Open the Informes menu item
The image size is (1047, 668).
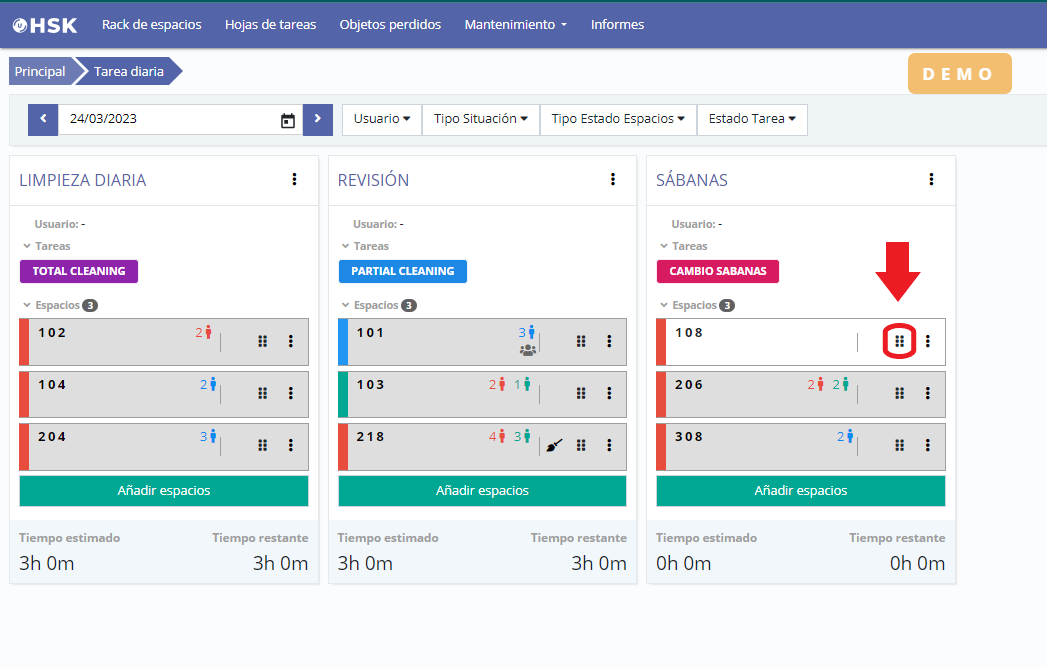click(617, 25)
